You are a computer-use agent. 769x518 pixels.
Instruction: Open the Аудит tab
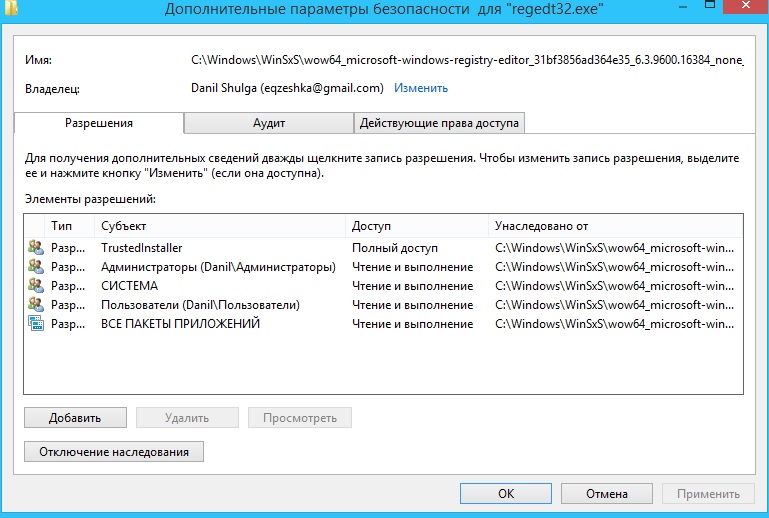(x=269, y=123)
